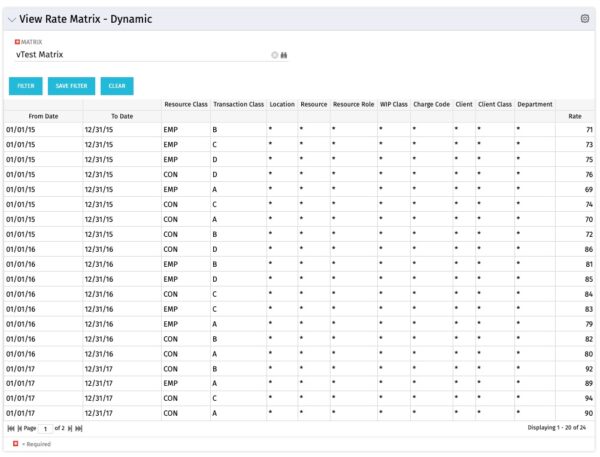Viewport: 600px width, 457px height.
Task: Select rate value 80 cell
Action: pos(575,354)
